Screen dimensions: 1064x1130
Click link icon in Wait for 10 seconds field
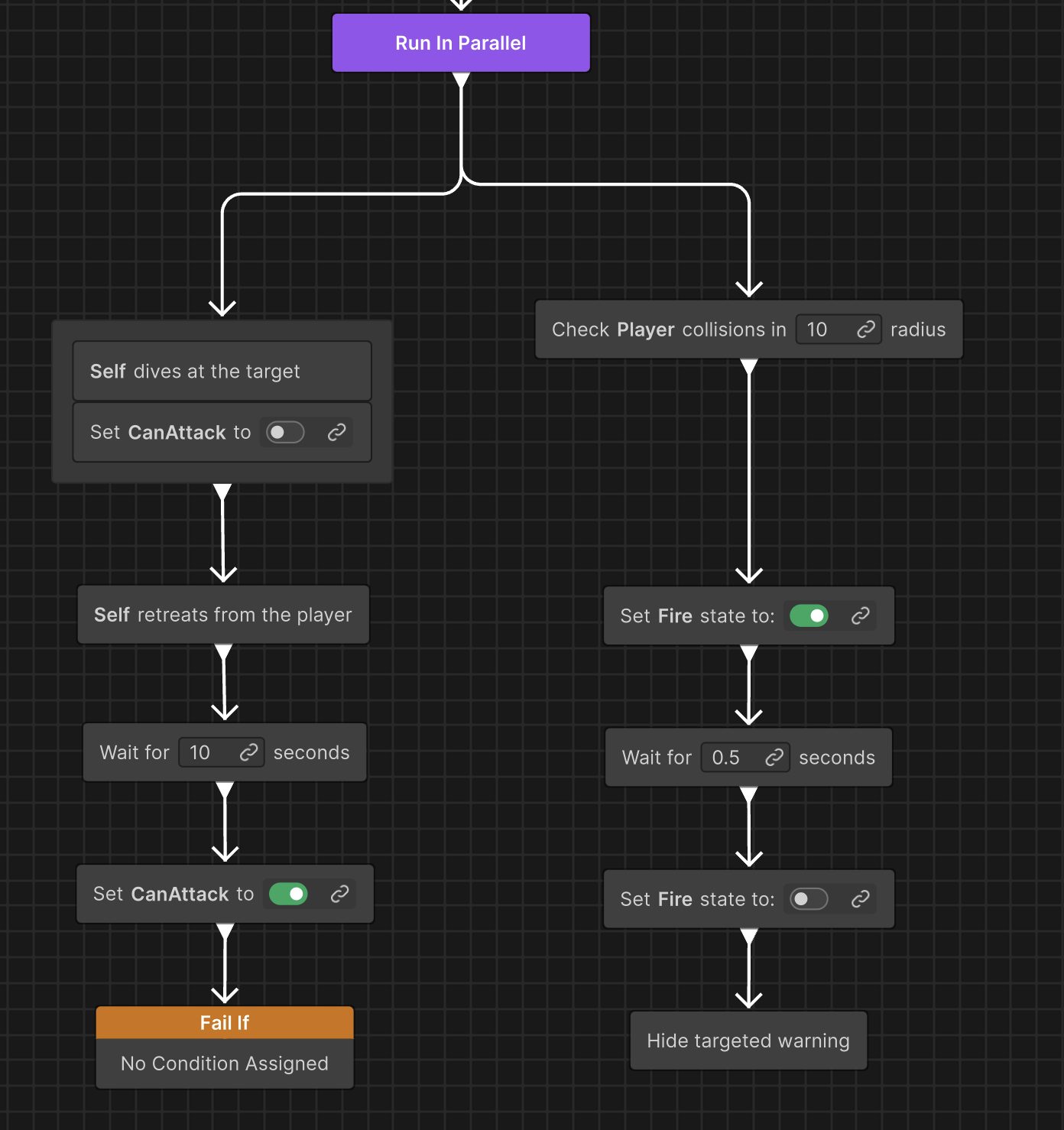point(248,752)
